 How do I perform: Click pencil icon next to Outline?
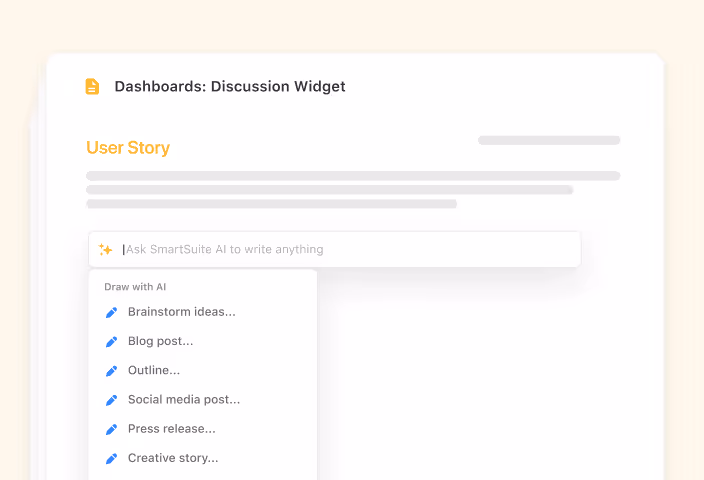[111, 370]
